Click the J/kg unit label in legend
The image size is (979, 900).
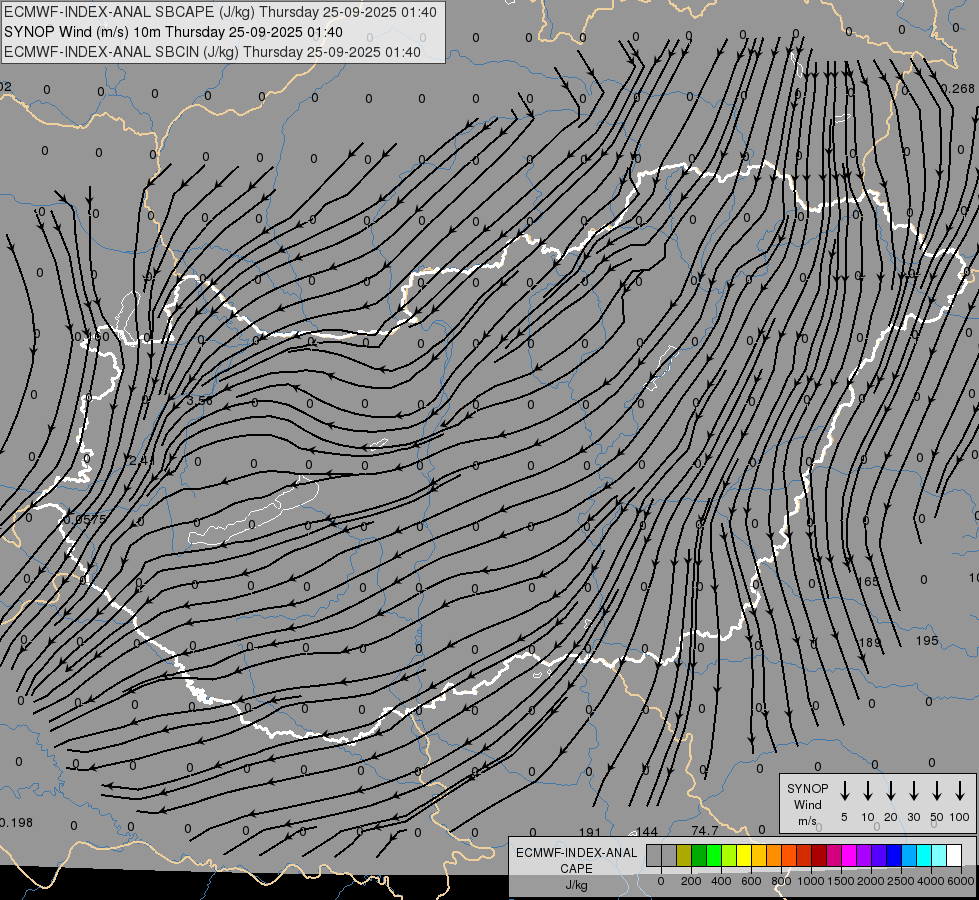576,885
